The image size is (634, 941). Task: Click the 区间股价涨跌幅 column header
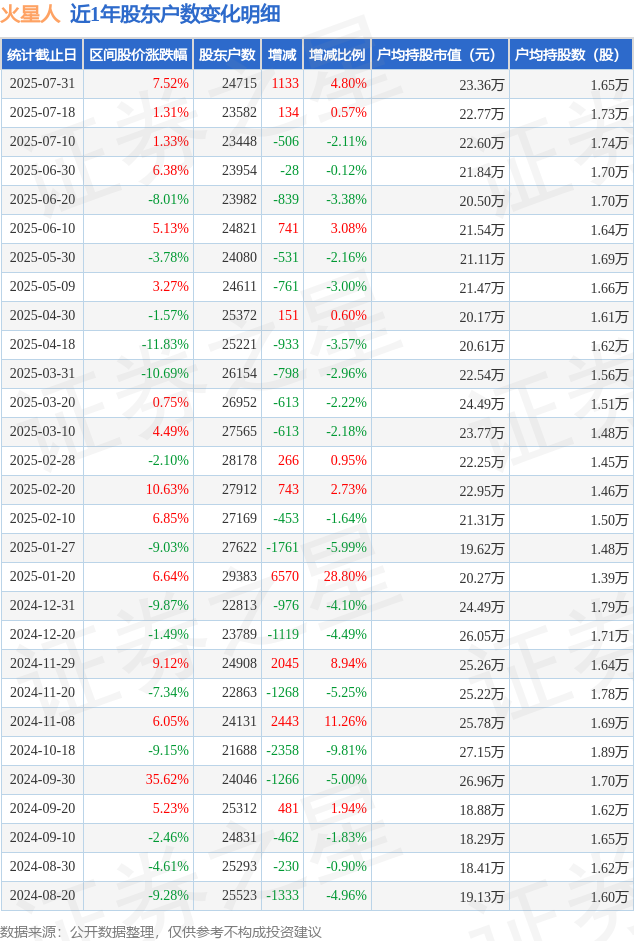[x=138, y=55]
